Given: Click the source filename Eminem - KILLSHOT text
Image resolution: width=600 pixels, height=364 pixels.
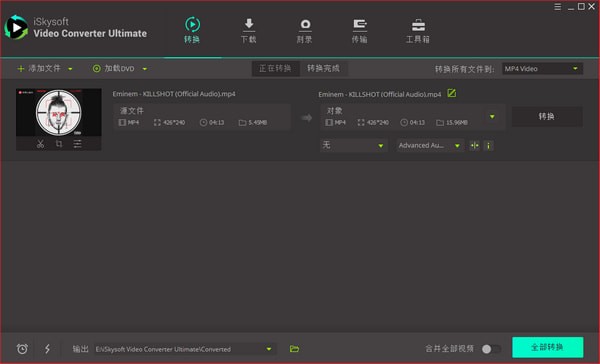Looking at the screenshot, I should [x=174, y=94].
